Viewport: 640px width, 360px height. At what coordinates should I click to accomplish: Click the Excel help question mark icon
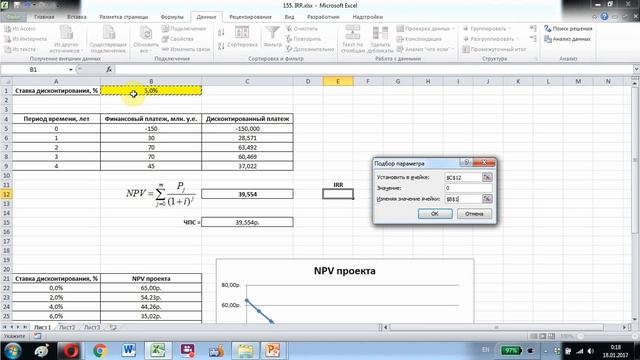coord(604,17)
